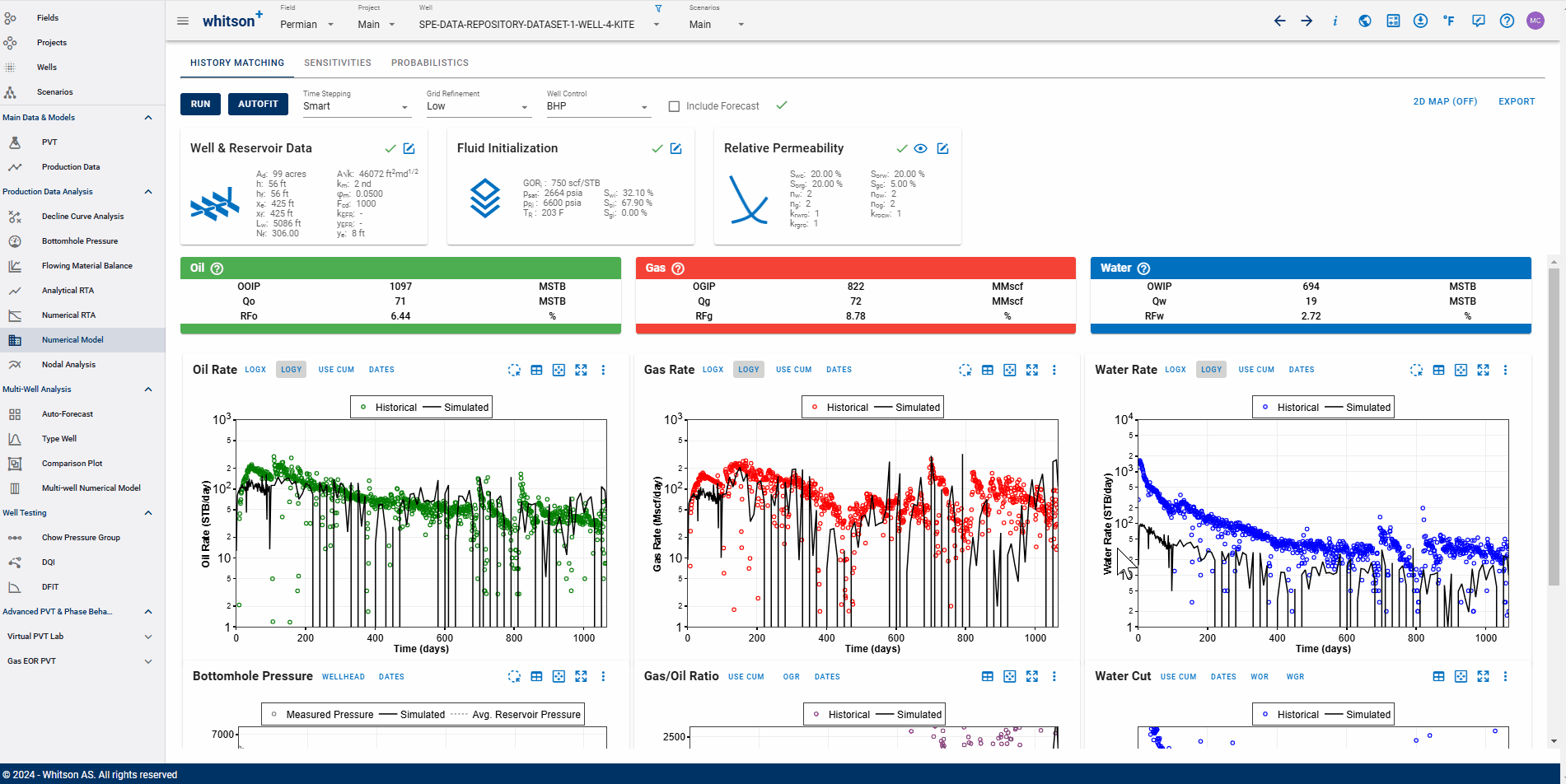The image size is (1566, 784).
Task: Open help via the question mark icon
Action: (1507, 21)
